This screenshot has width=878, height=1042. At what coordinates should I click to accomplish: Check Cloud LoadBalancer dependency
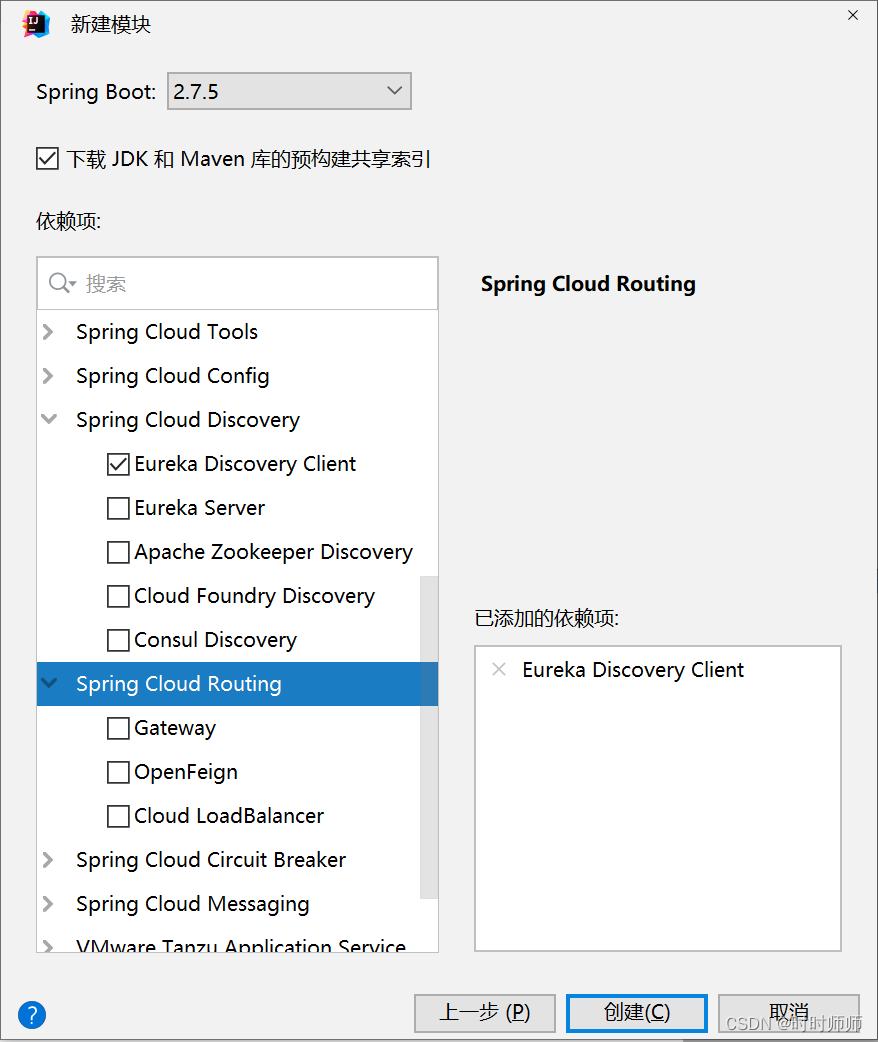coord(118,816)
